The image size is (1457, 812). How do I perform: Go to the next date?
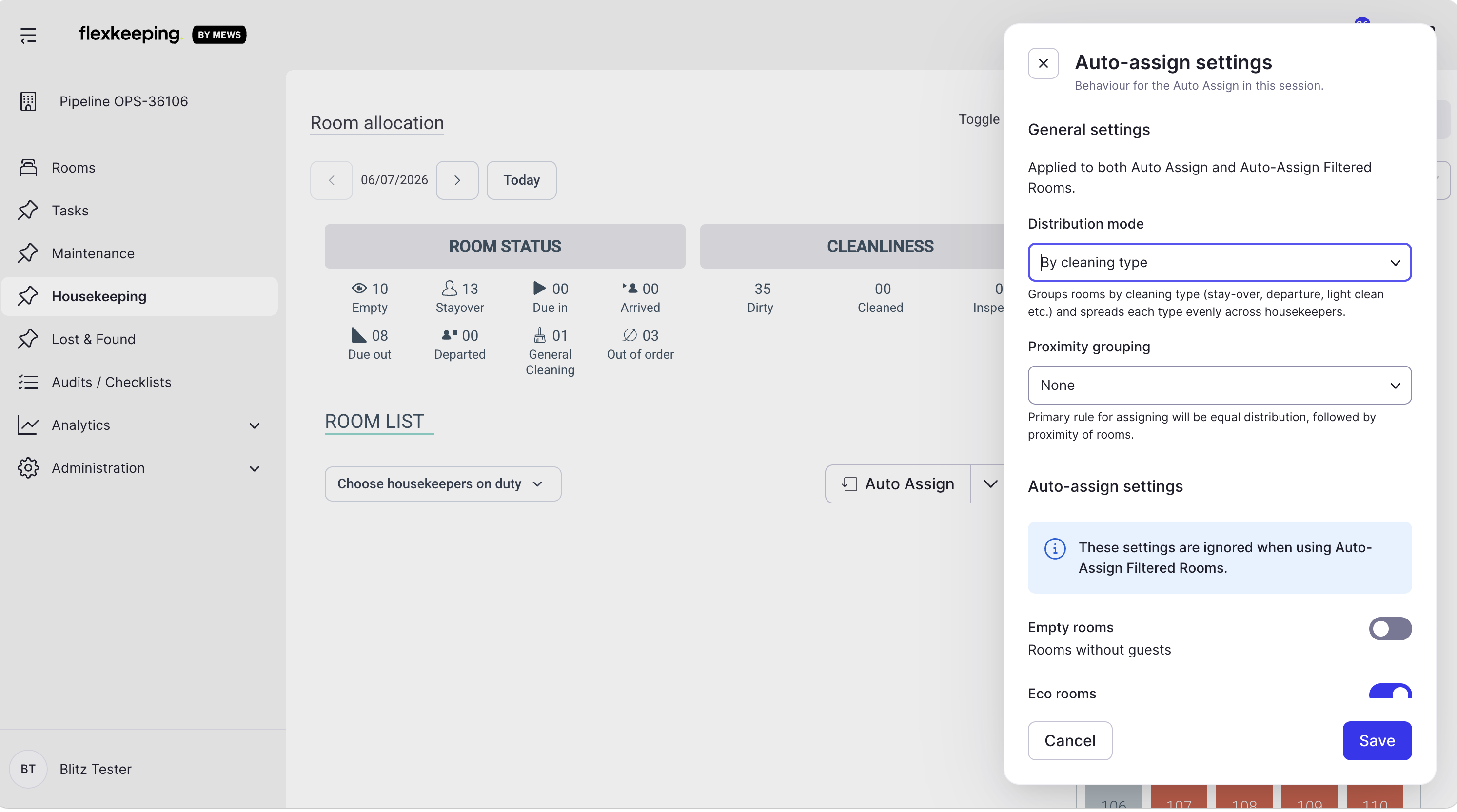click(x=457, y=180)
